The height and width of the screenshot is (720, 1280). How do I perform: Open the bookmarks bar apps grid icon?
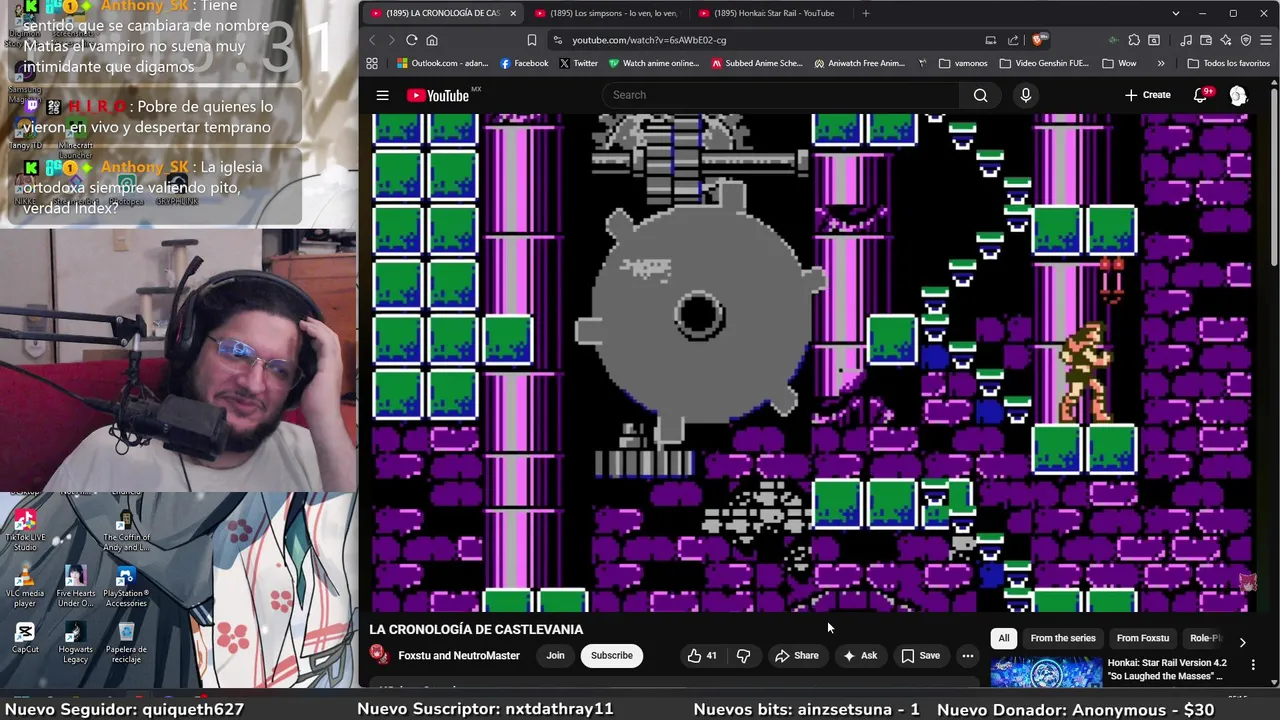pyautogui.click(x=372, y=63)
